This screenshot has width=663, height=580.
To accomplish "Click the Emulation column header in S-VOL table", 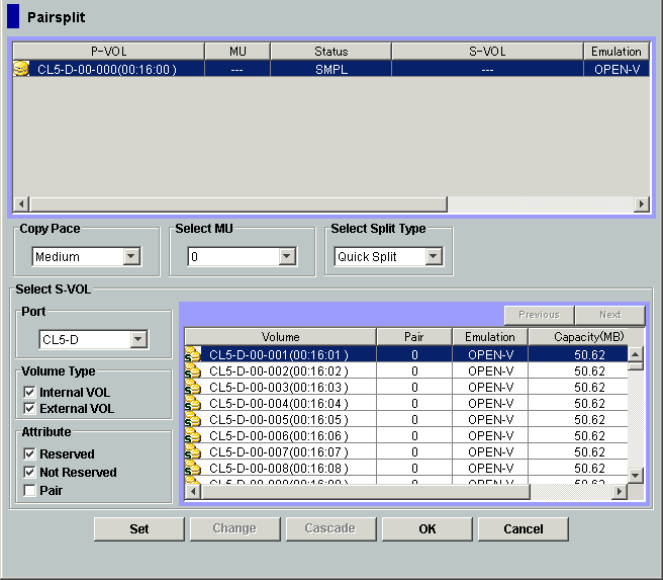I will (x=490, y=337).
